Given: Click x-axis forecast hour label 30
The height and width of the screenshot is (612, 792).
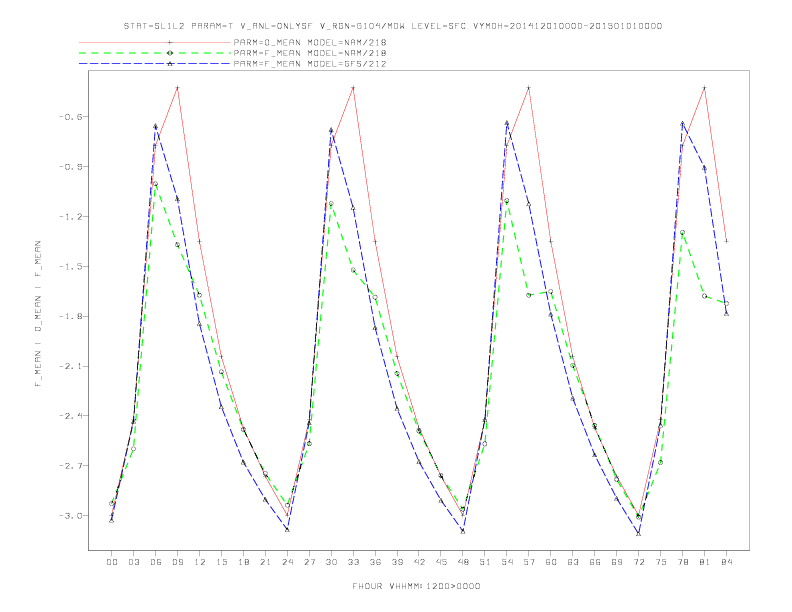Looking at the screenshot, I should click(331, 562).
